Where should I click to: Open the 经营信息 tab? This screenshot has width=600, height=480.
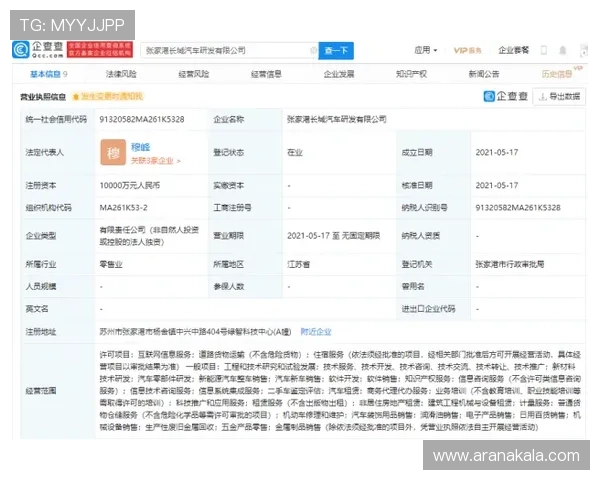click(266, 74)
